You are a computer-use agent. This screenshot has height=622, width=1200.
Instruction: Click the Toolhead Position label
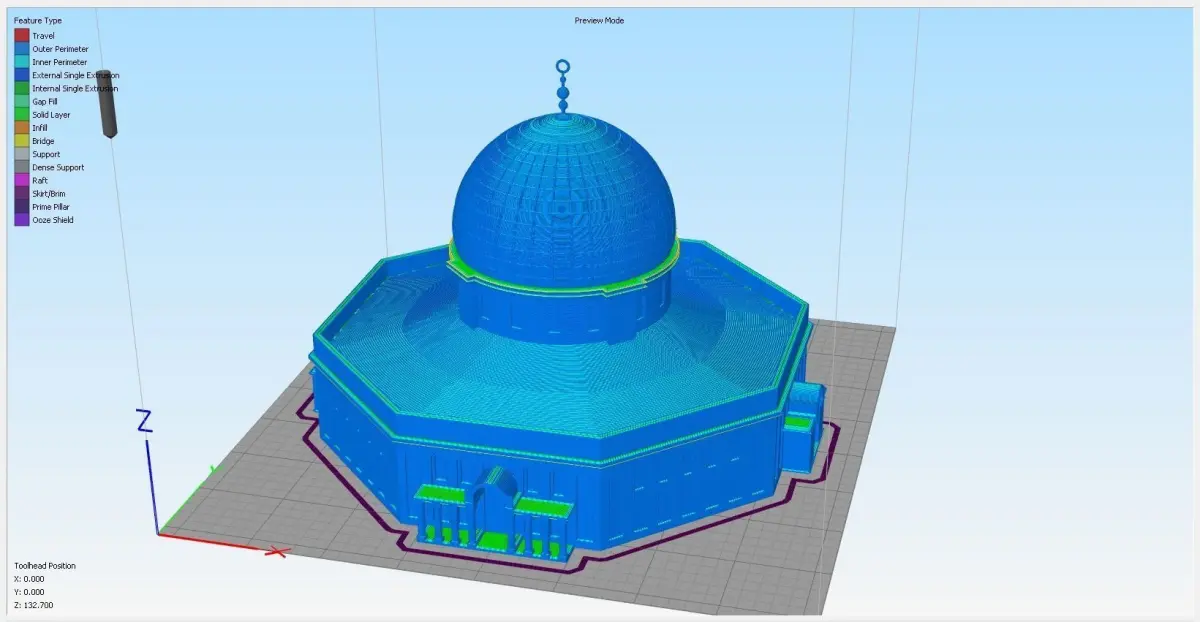point(44,566)
